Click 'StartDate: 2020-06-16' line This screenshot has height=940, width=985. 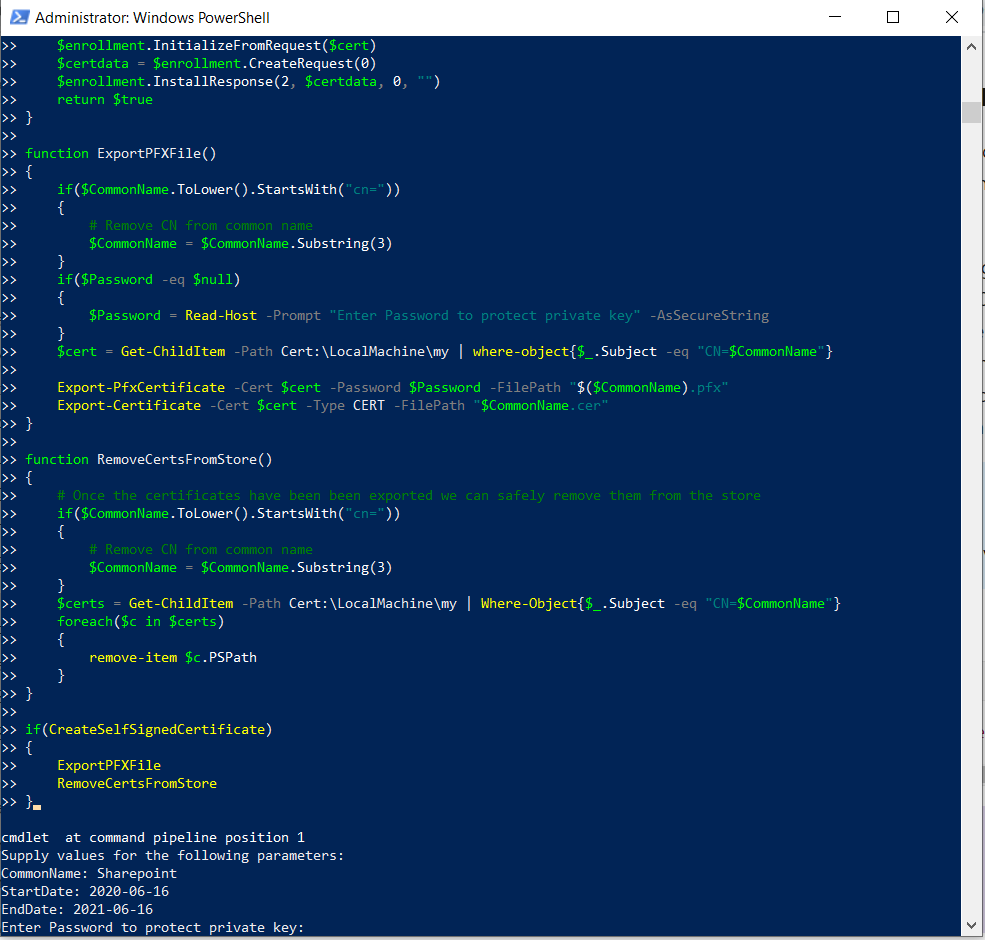[x=85, y=892]
